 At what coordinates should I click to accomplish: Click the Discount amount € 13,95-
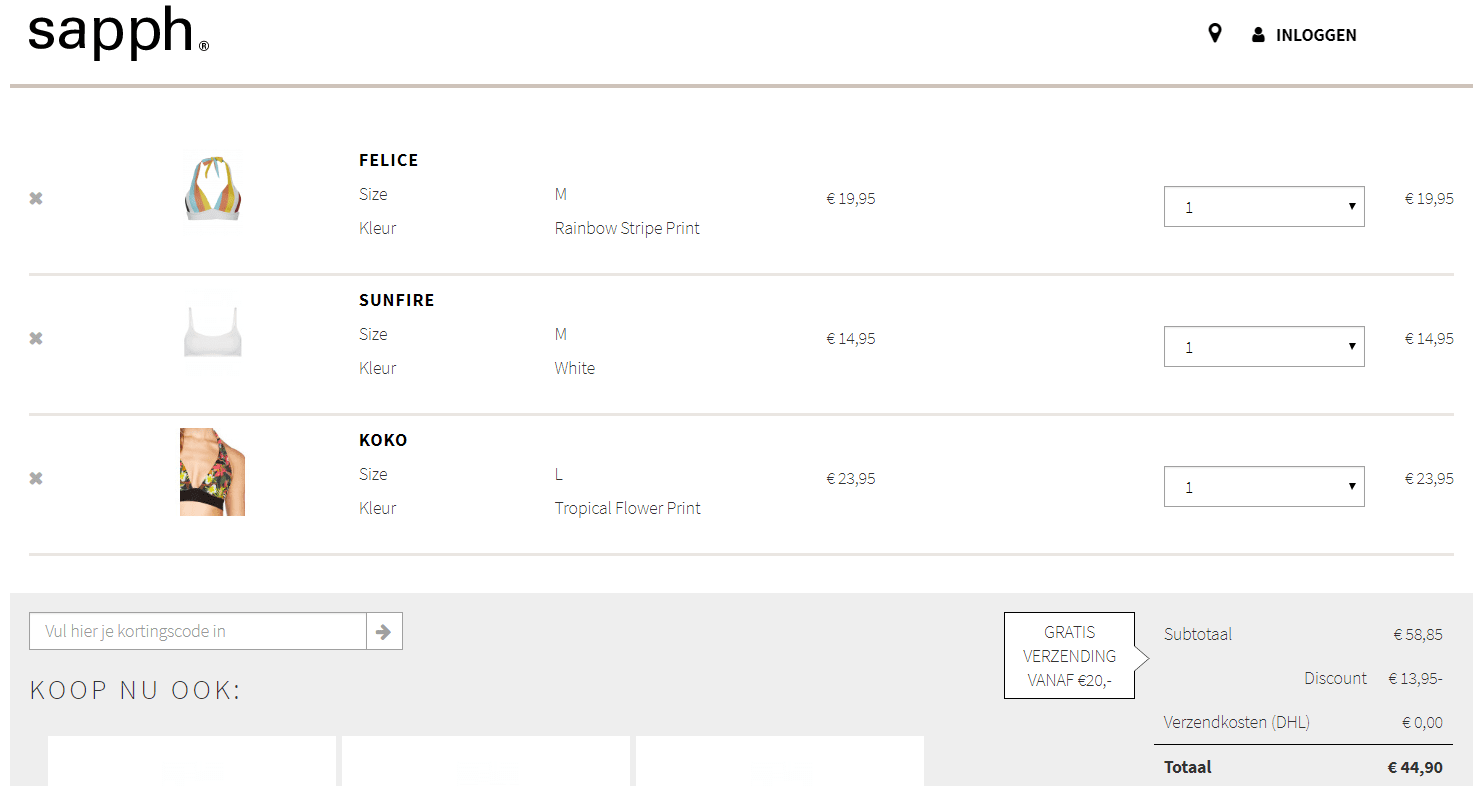point(1415,678)
